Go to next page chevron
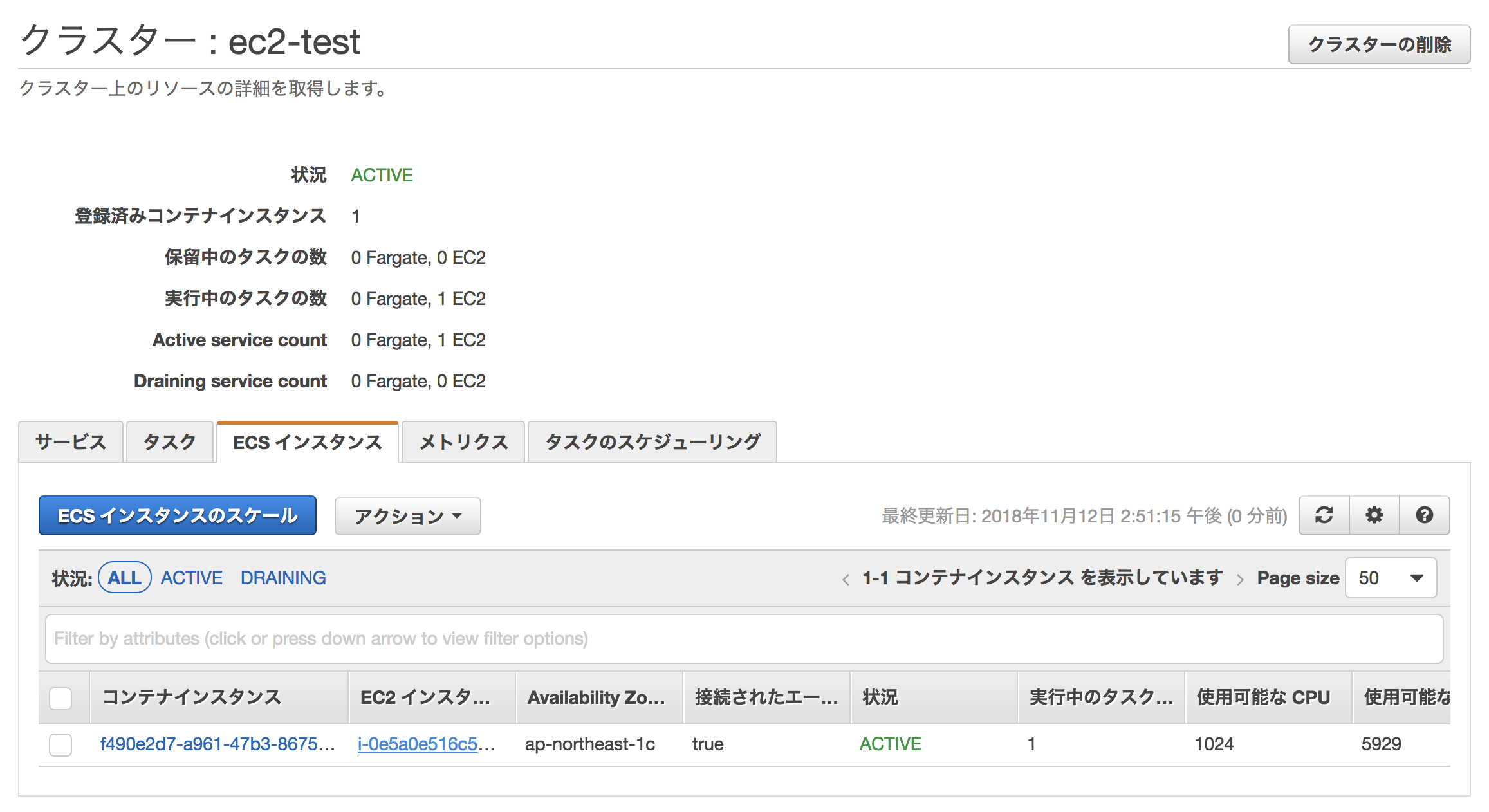1489x812 pixels. [1240, 579]
